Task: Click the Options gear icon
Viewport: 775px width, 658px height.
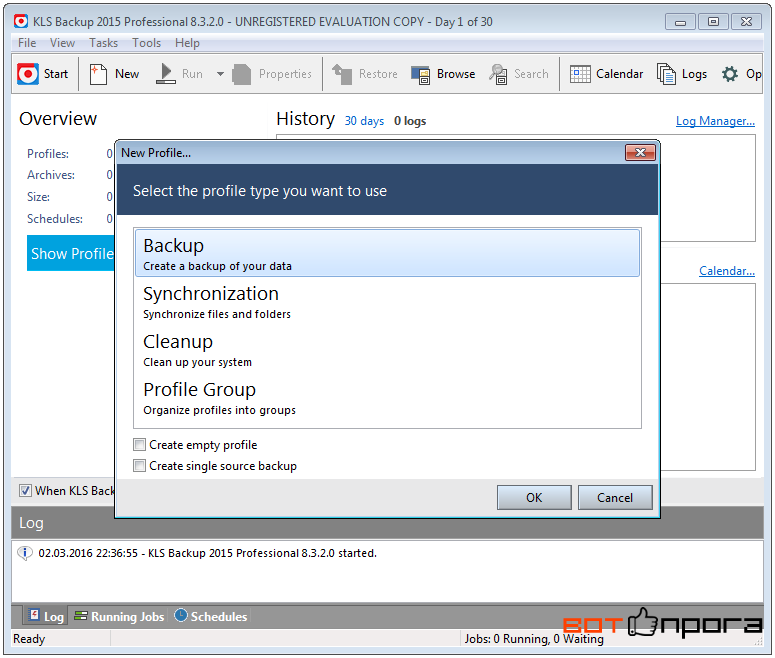Action: (730, 74)
